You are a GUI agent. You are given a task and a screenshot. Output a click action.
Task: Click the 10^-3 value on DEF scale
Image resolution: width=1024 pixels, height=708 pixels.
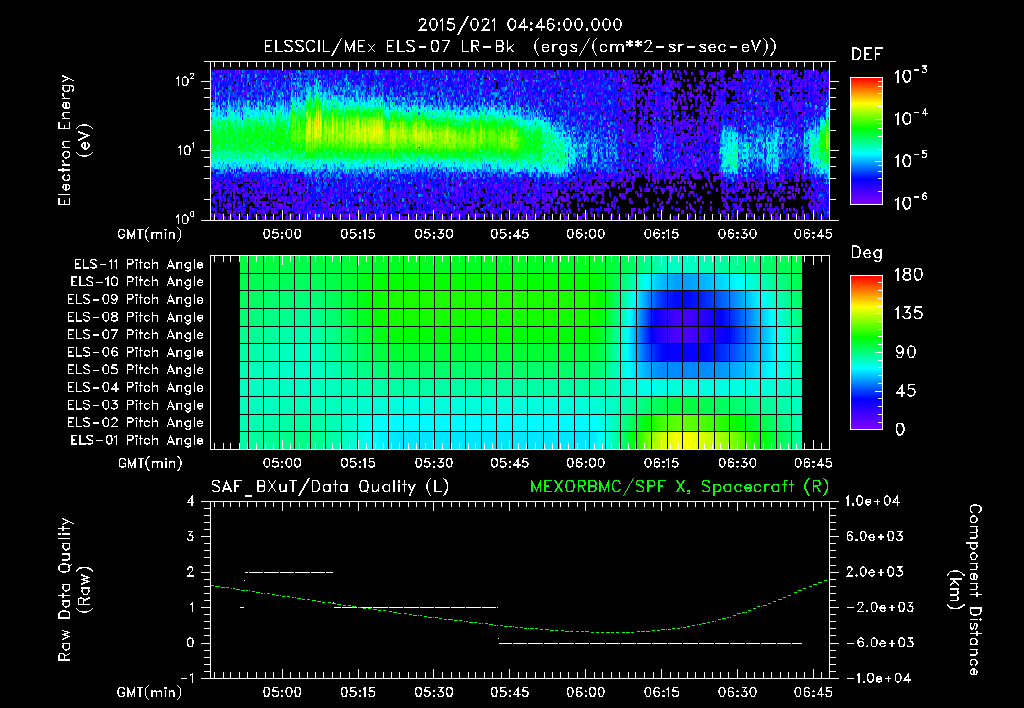(910, 75)
